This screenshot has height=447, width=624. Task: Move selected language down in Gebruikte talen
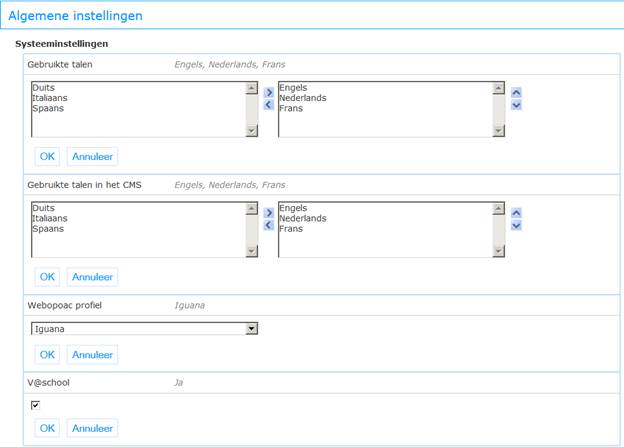pos(516,105)
